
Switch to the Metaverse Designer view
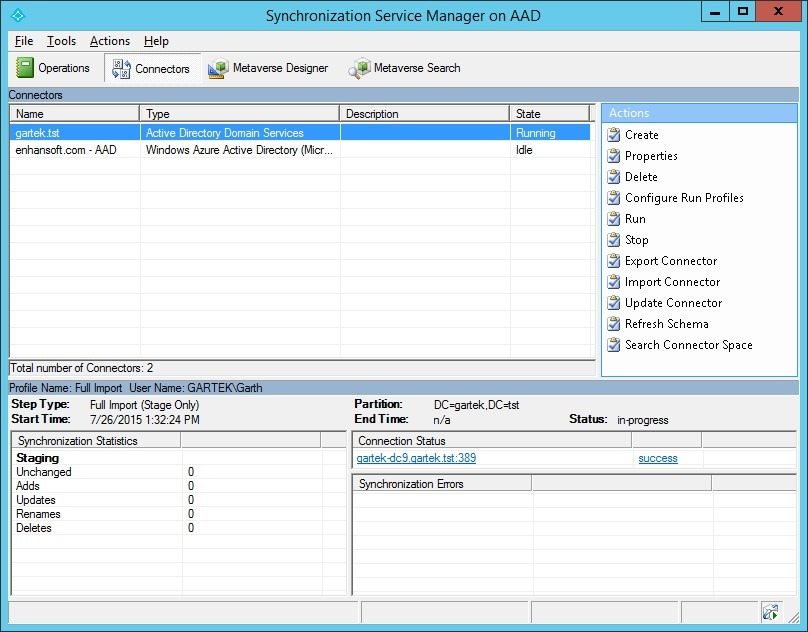268,68
